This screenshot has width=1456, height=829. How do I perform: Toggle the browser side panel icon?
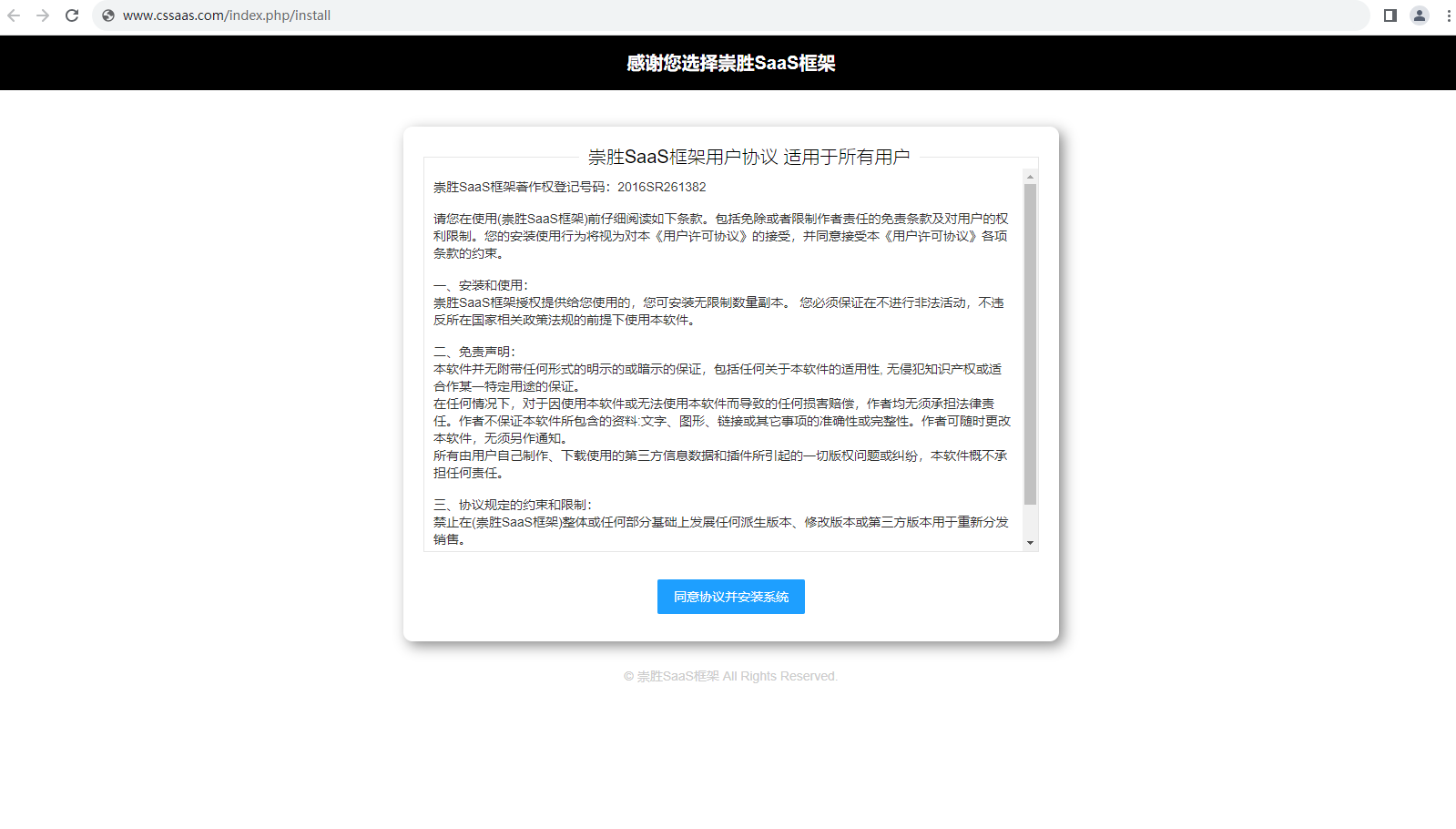click(x=1390, y=15)
